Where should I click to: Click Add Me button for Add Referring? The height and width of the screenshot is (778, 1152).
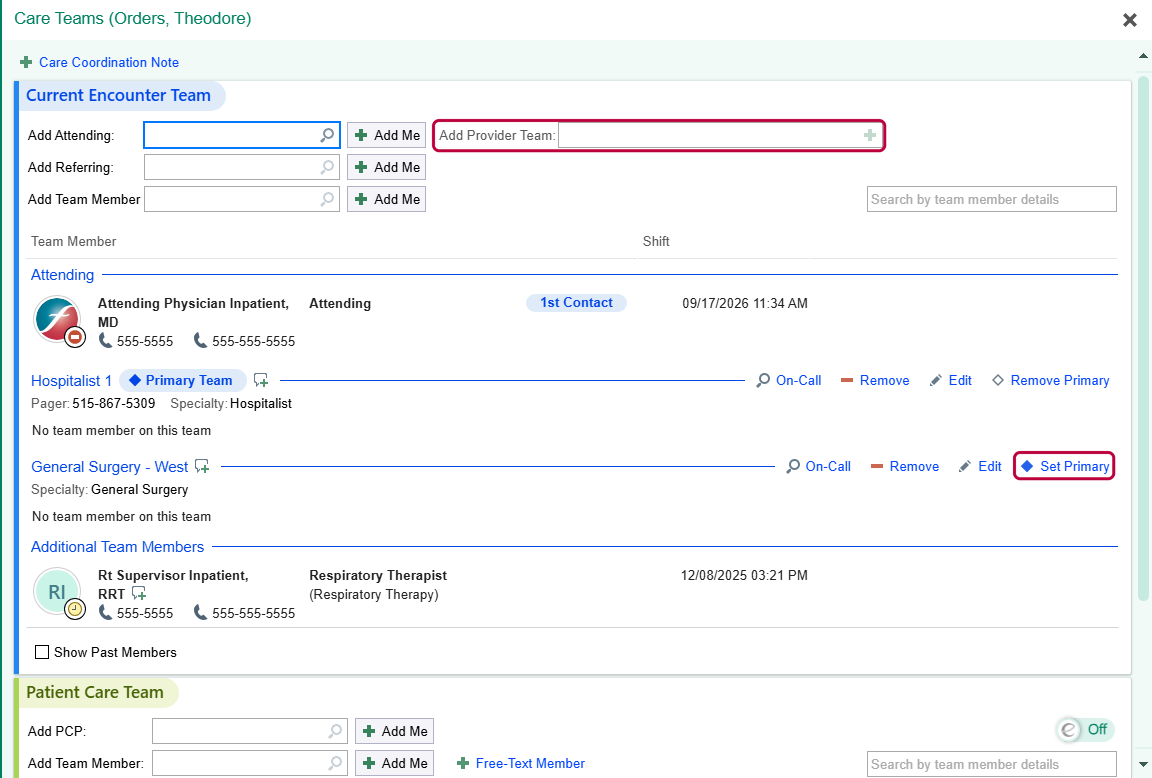(x=386, y=168)
